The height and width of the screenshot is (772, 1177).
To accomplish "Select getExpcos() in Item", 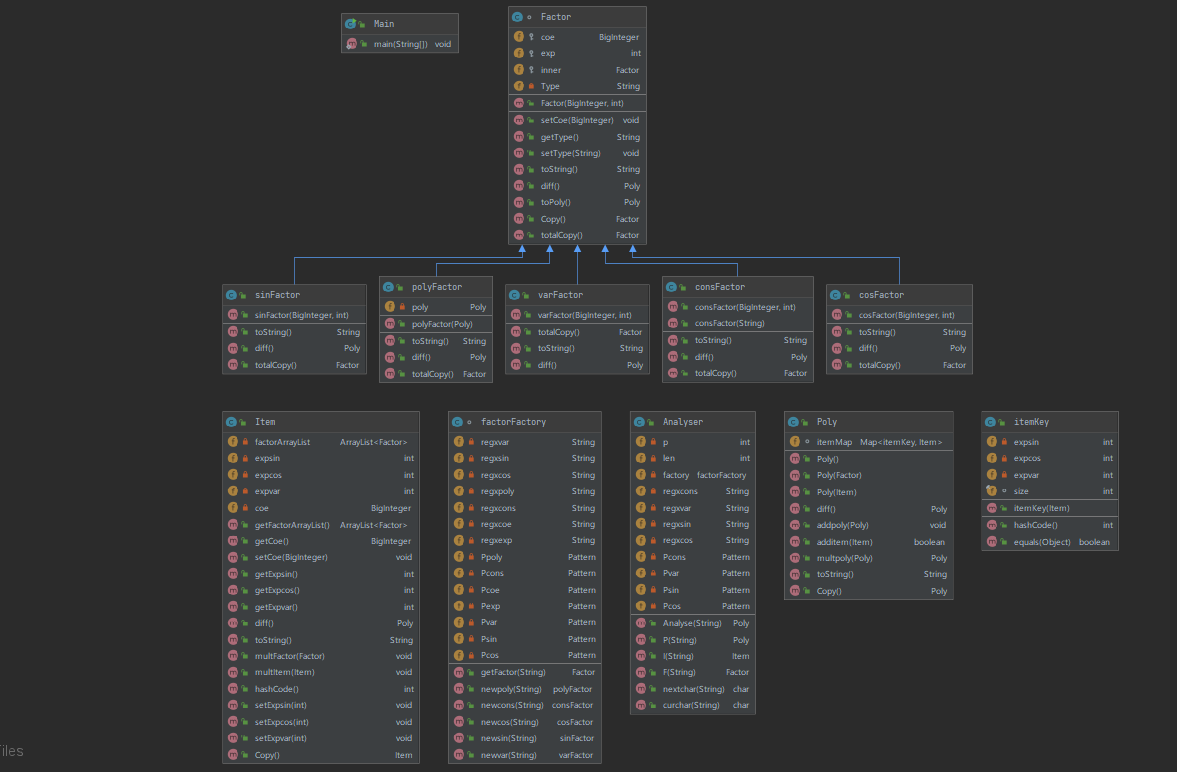I will pos(321,590).
